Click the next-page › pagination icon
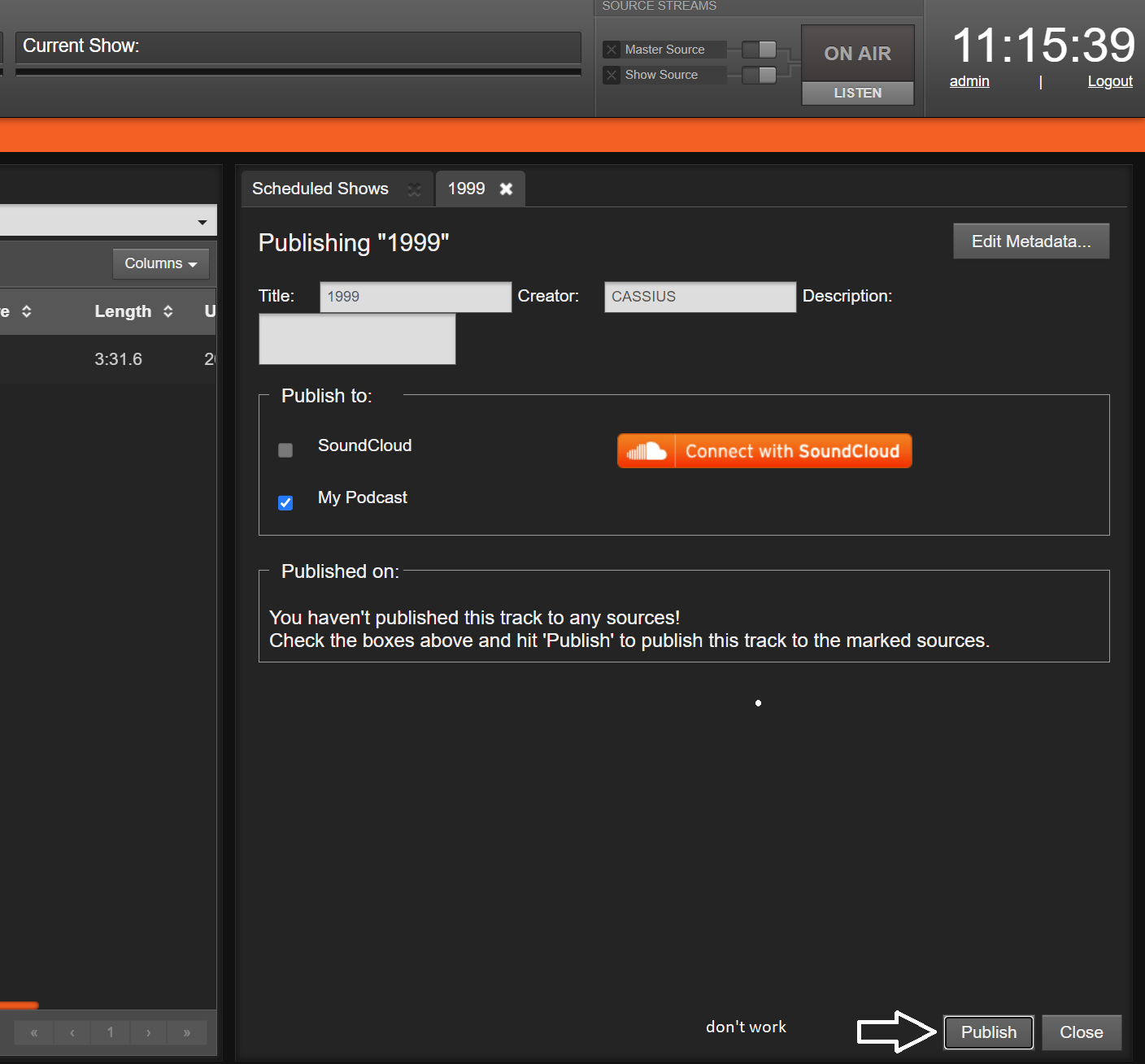Viewport: 1145px width, 1064px height. coord(148,1032)
